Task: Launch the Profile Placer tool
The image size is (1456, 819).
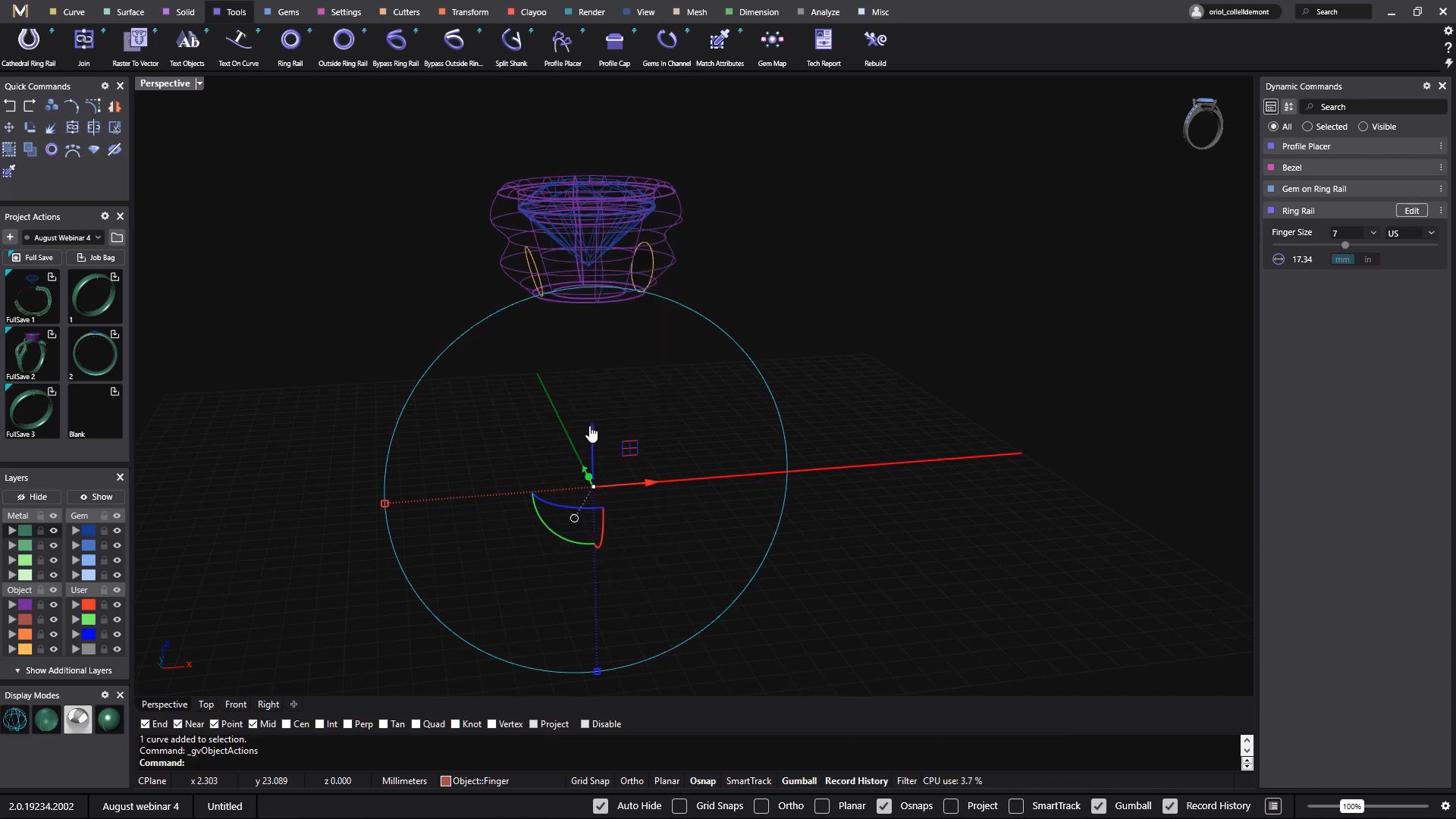Action: pyautogui.click(x=562, y=40)
